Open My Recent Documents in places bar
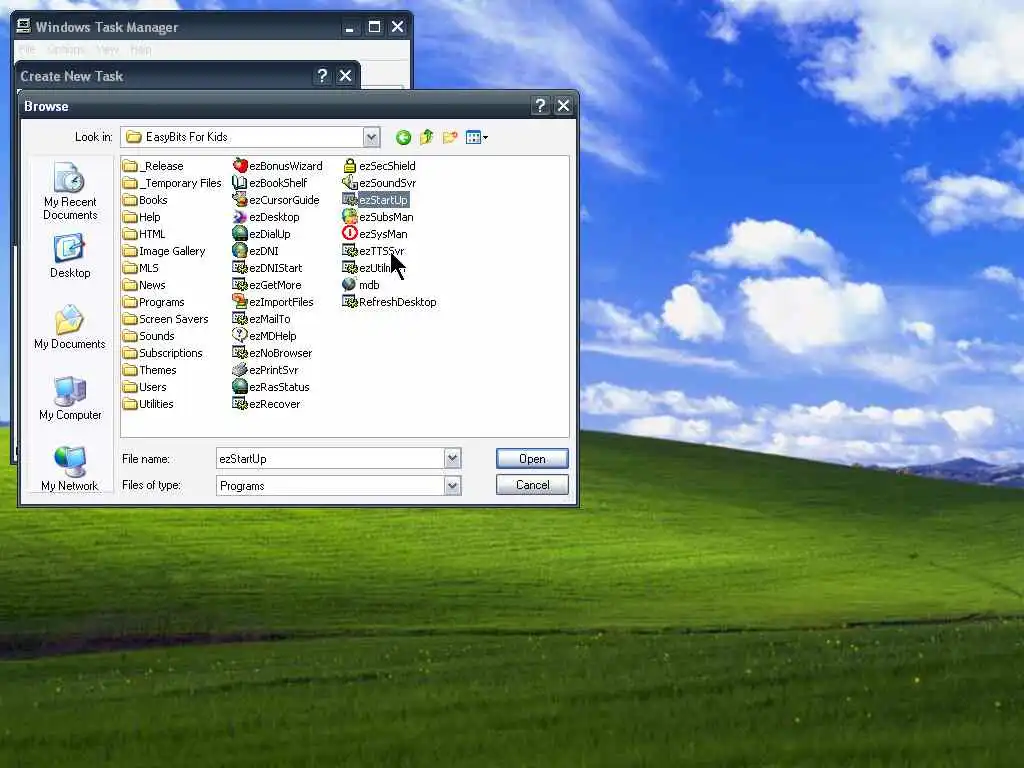 70,191
